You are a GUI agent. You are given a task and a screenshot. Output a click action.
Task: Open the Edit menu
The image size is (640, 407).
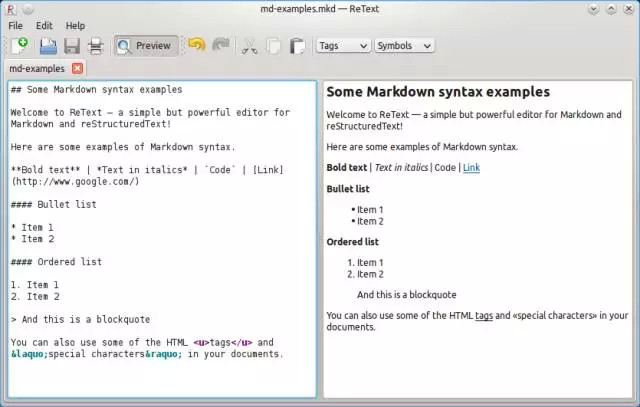(44, 26)
